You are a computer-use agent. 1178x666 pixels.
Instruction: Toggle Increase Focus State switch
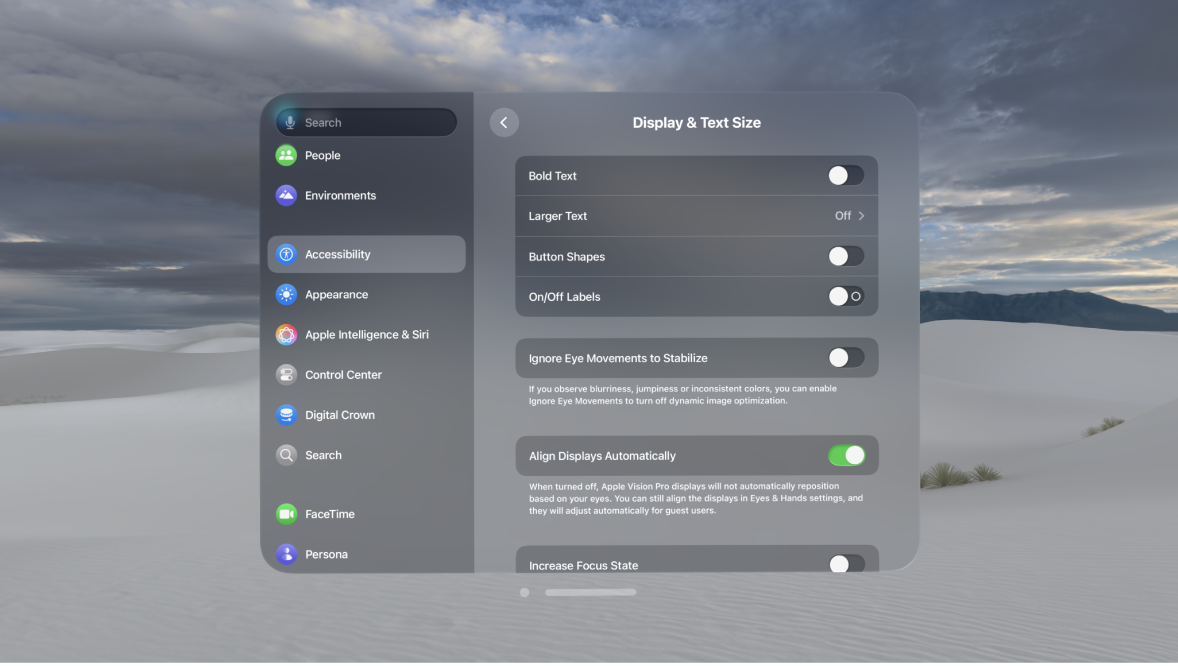coord(846,564)
